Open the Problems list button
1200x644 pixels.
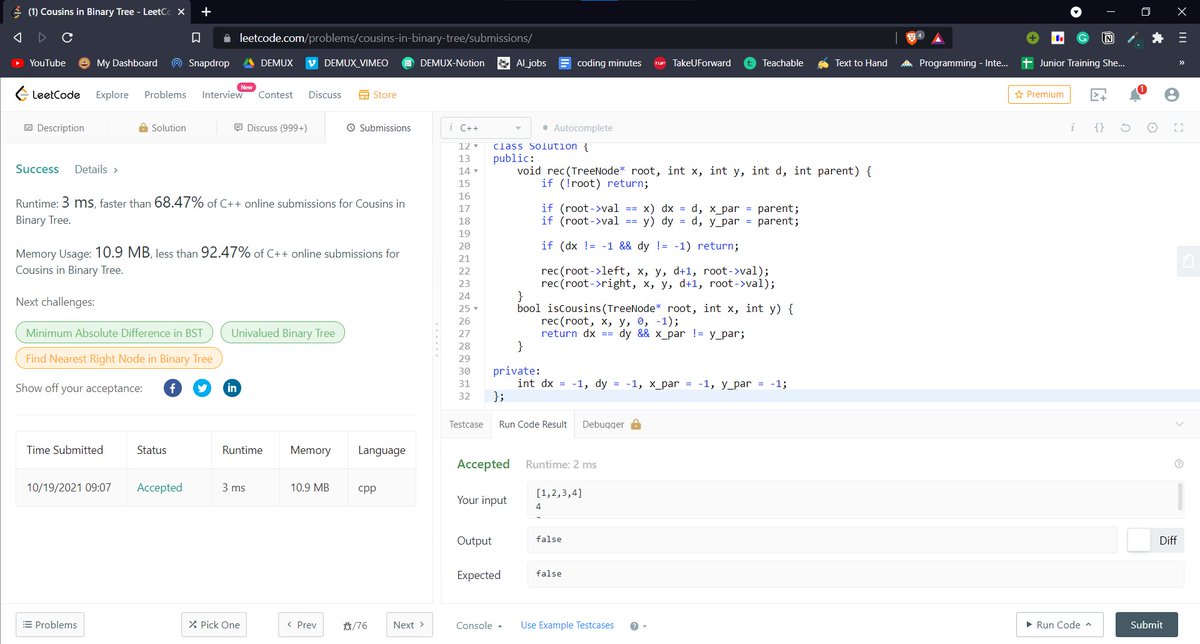click(x=49, y=625)
